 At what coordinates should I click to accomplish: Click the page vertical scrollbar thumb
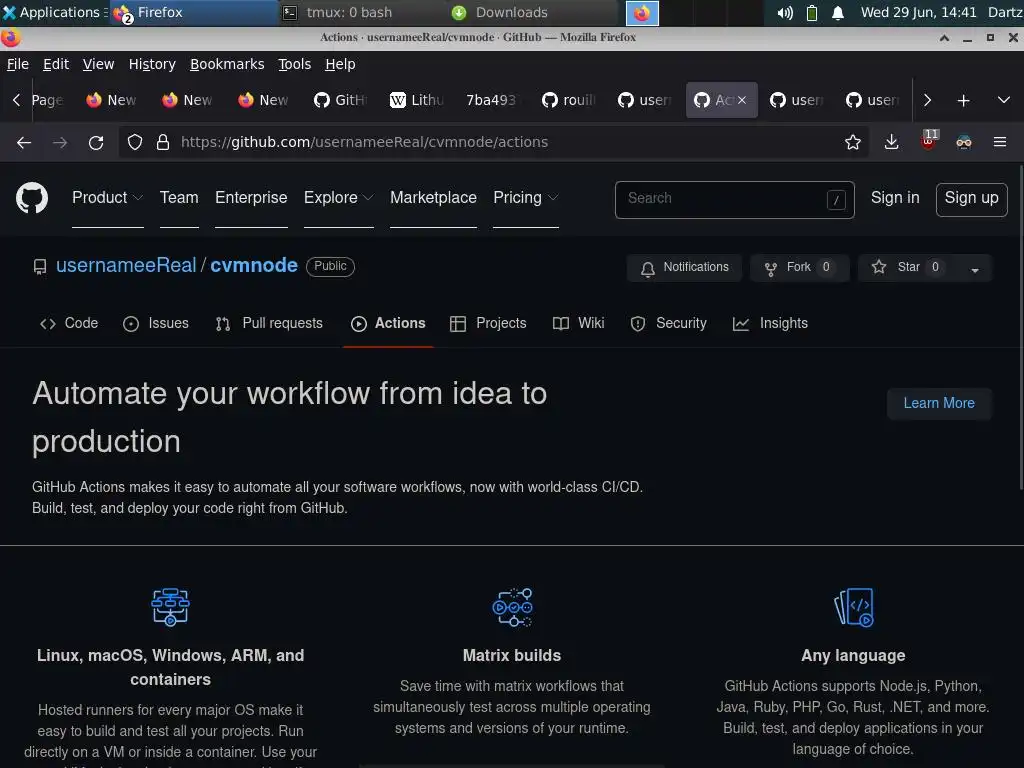click(x=1020, y=327)
